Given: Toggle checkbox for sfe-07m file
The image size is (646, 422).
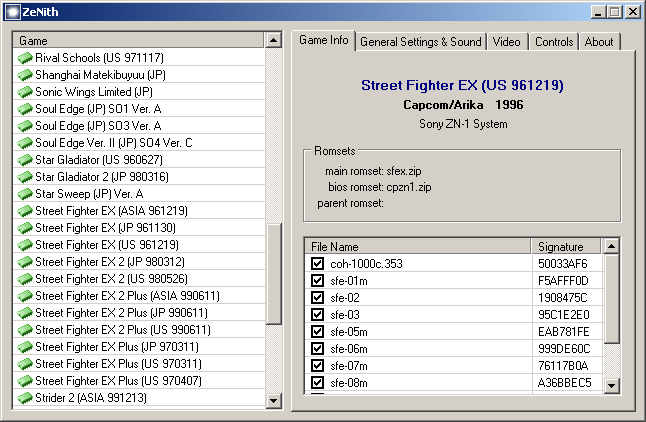Looking at the screenshot, I should (x=317, y=366).
